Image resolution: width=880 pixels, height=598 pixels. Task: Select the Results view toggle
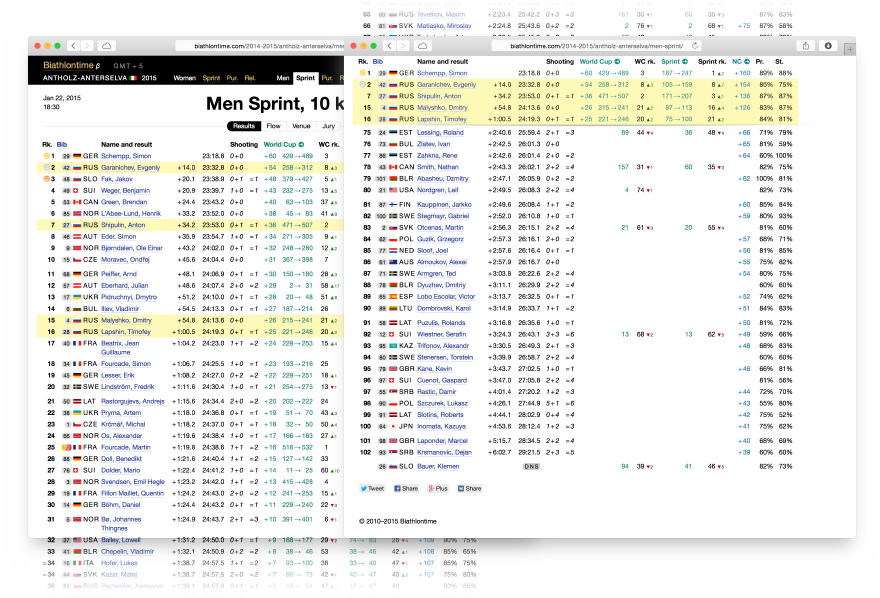pyautogui.click(x=244, y=126)
